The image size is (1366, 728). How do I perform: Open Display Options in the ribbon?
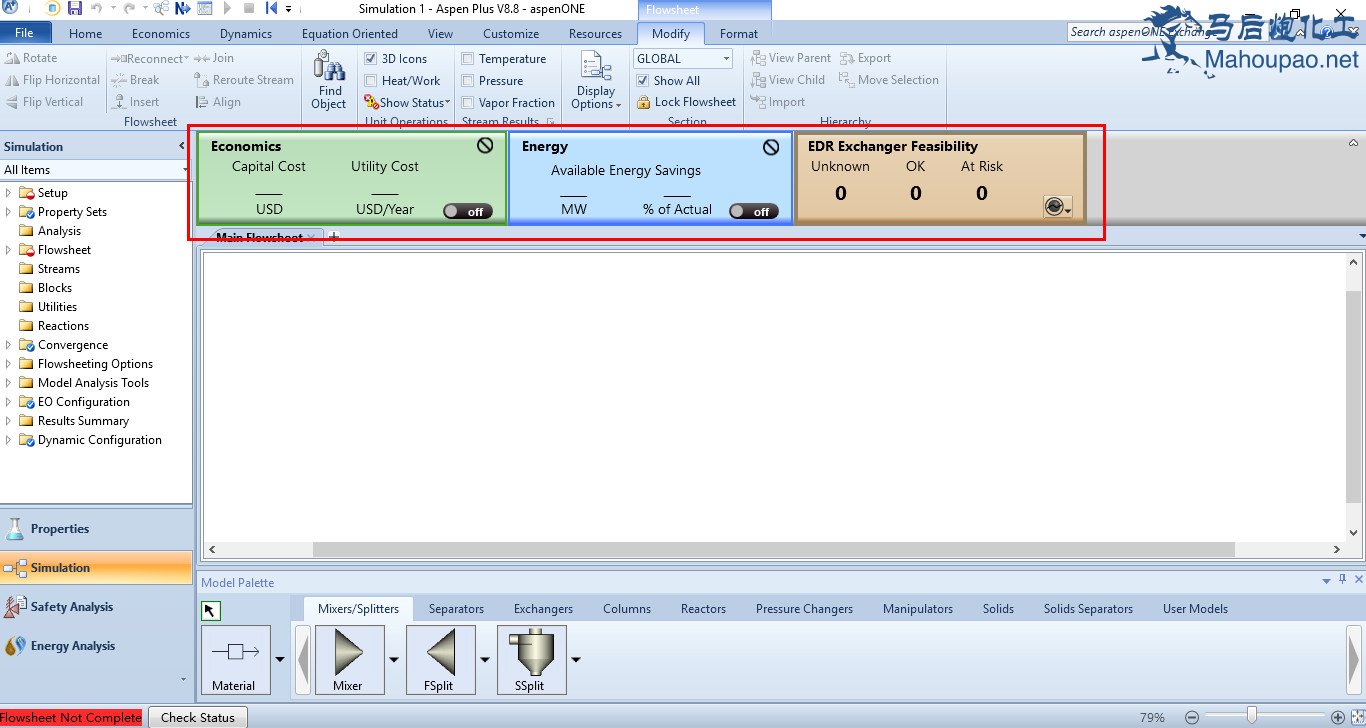pyautogui.click(x=596, y=81)
